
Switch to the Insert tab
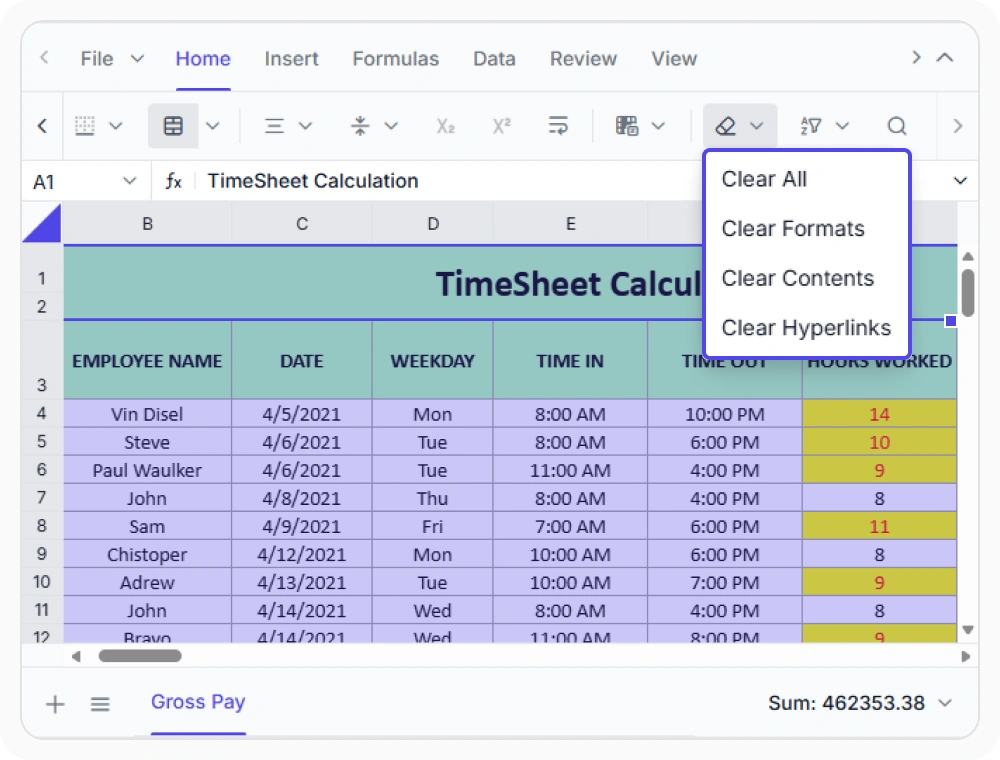tap(291, 59)
